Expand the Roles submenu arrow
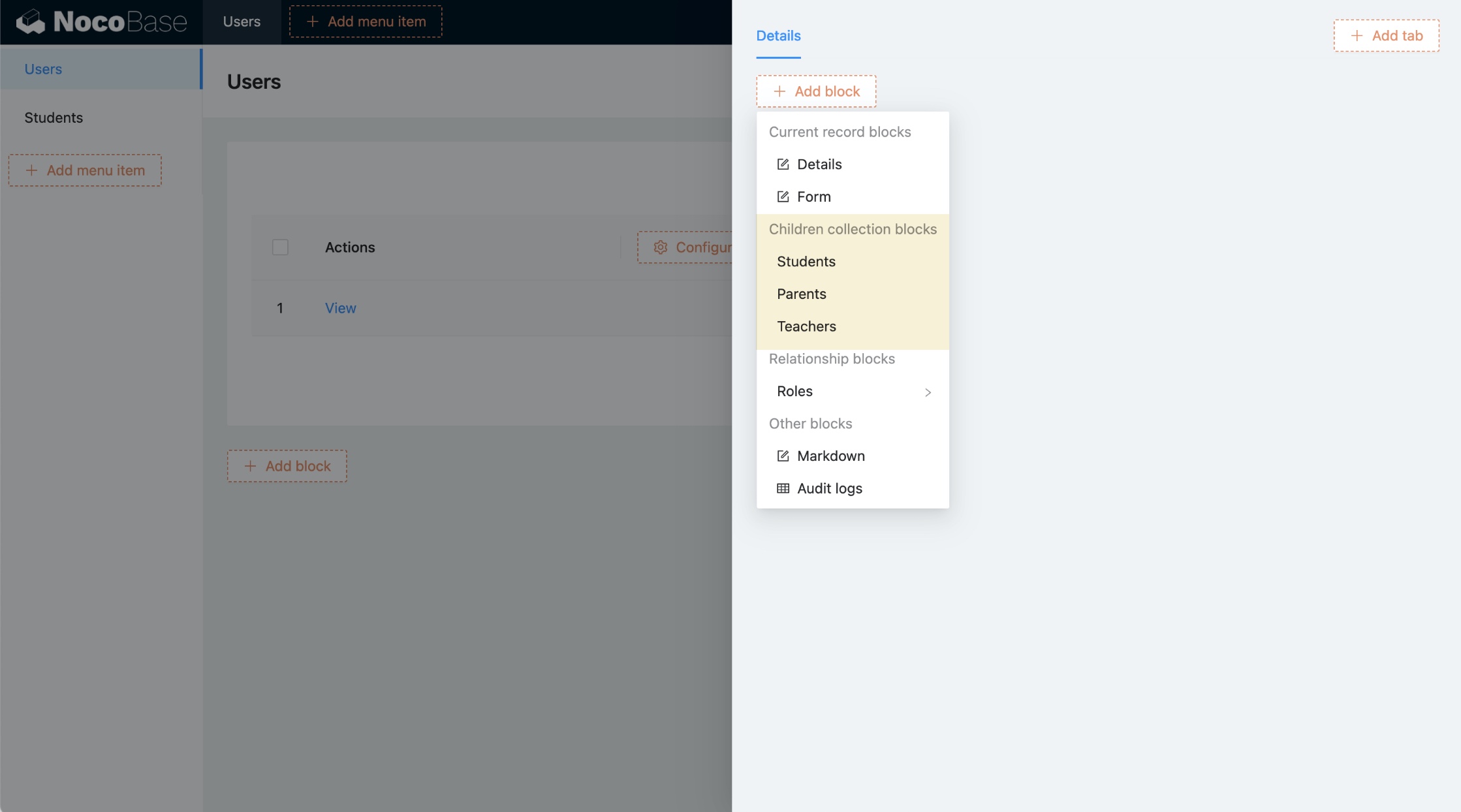1461x812 pixels. 928,392
